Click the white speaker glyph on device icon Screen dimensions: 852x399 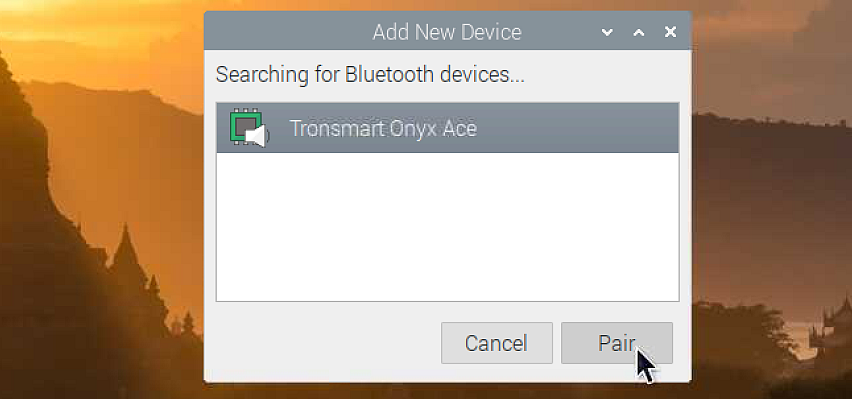click(257, 136)
